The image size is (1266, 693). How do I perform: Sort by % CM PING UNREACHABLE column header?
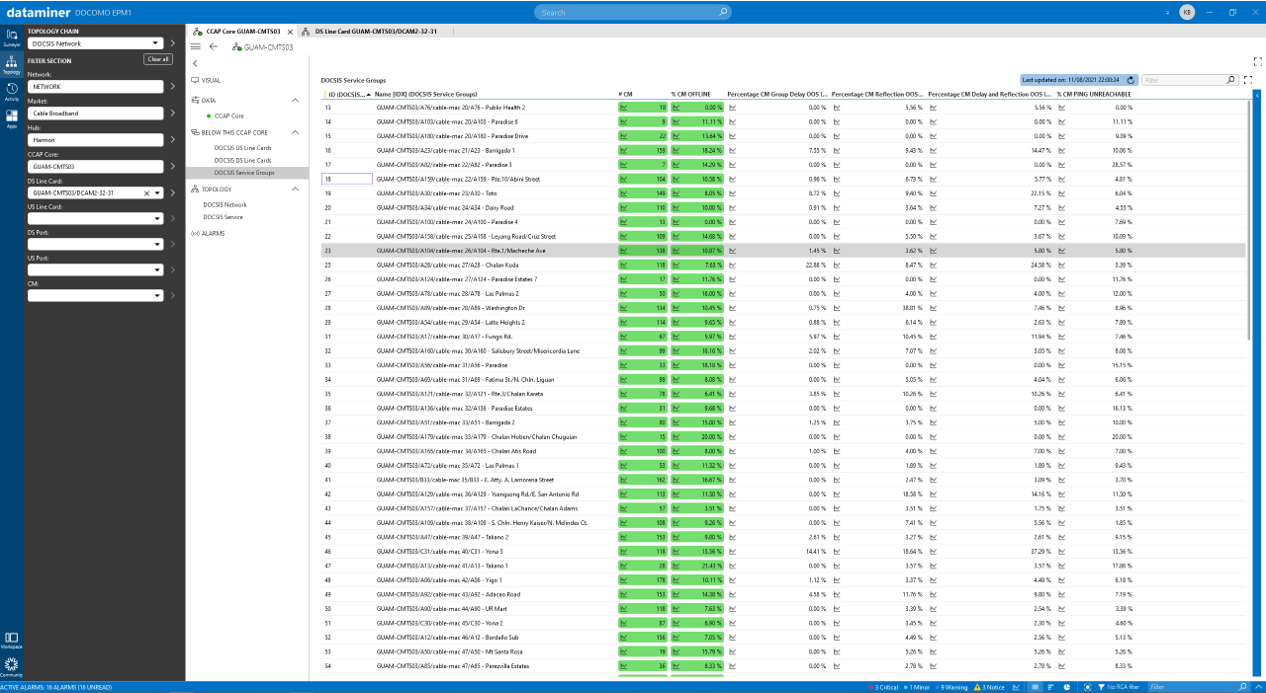click(x=1094, y=94)
